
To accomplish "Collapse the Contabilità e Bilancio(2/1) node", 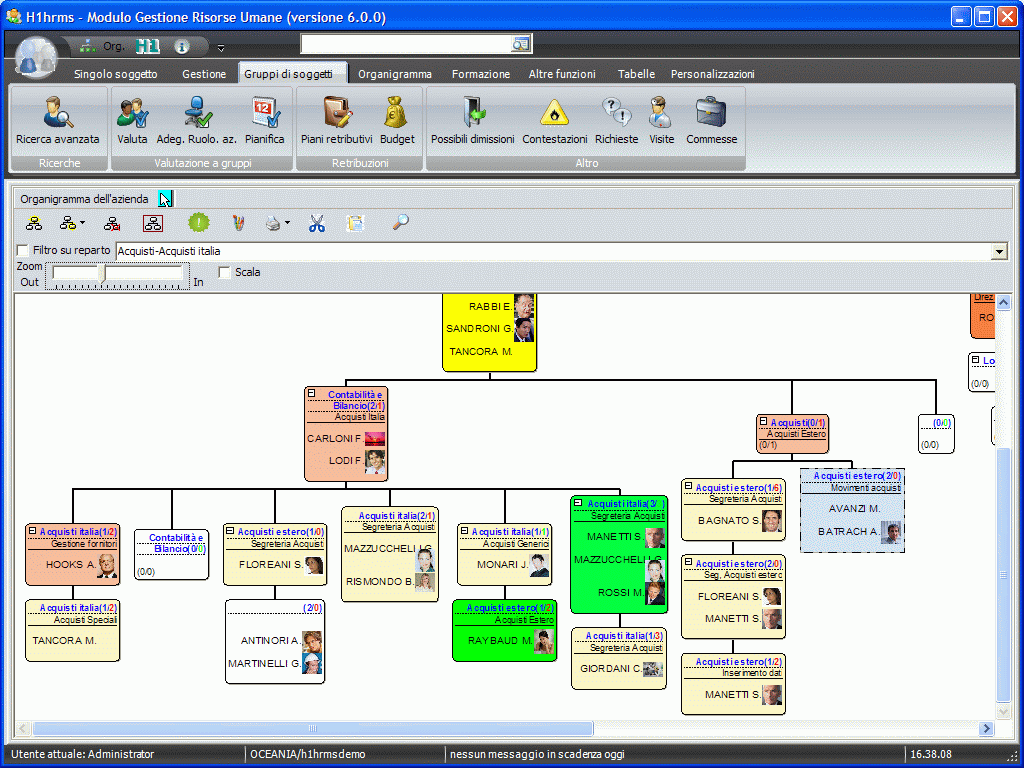I will pyautogui.click(x=312, y=393).
